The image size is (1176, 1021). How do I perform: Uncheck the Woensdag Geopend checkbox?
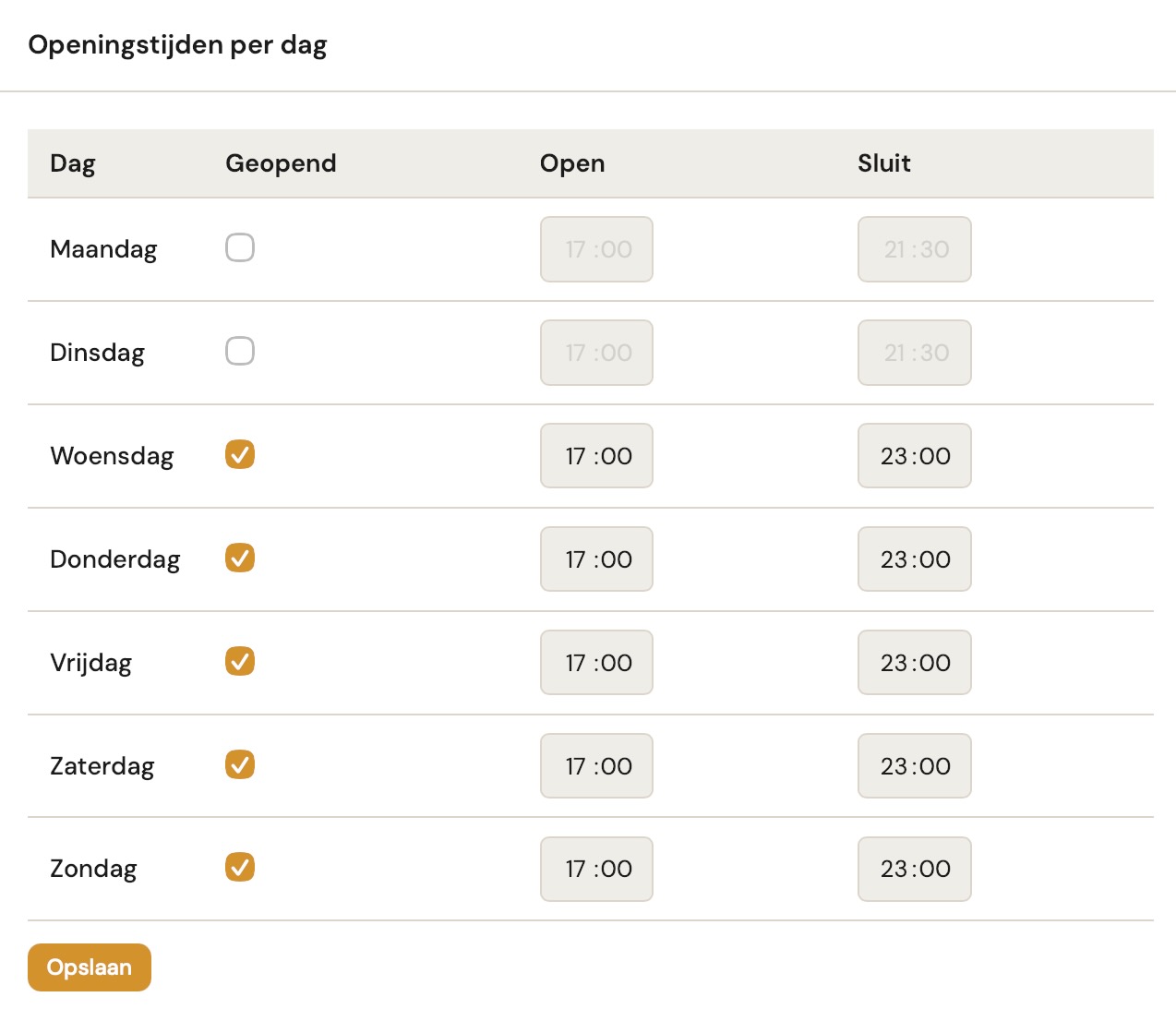[x=239, y=455]
